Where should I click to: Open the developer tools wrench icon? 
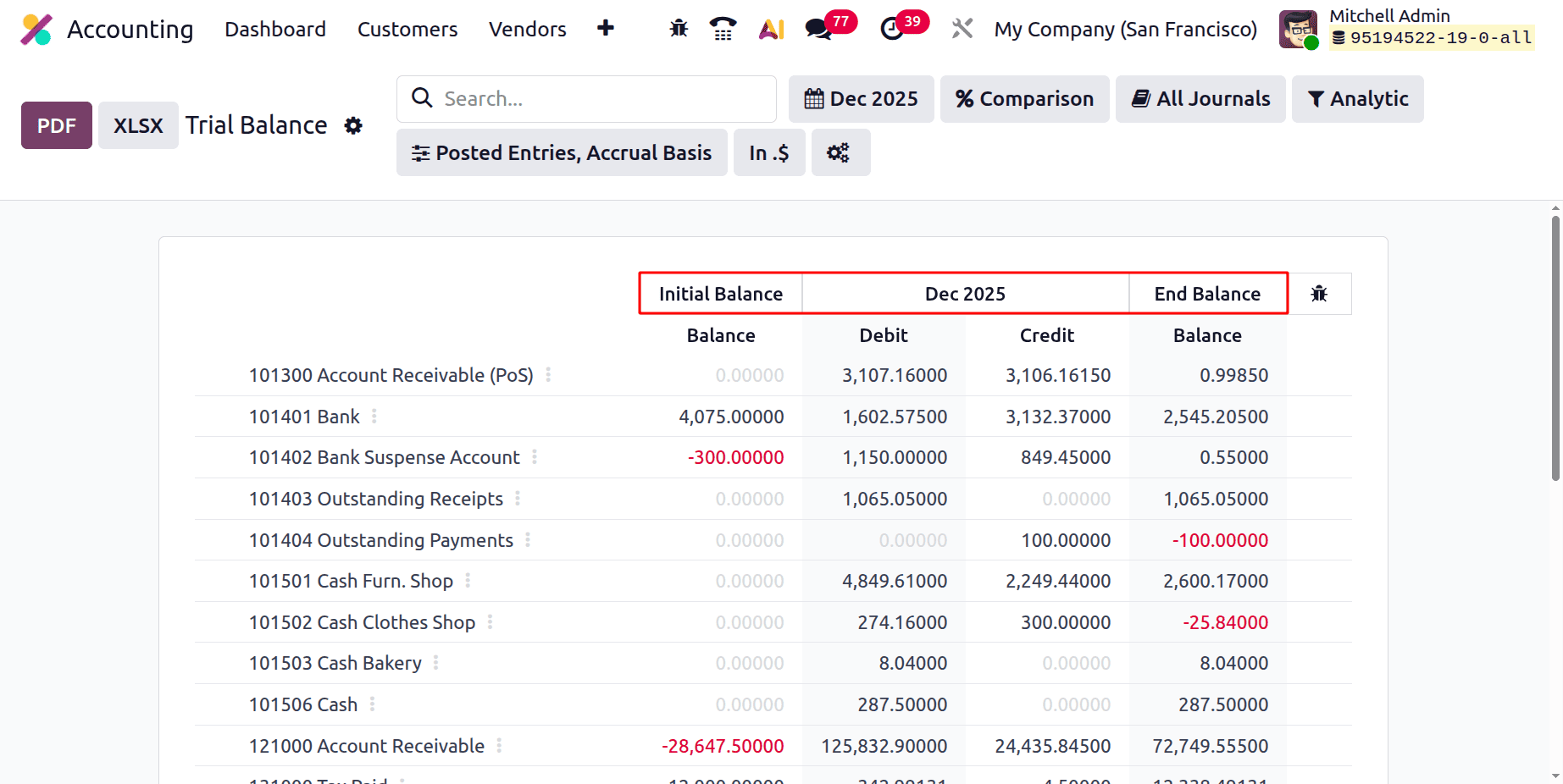[x=962, y=29]
